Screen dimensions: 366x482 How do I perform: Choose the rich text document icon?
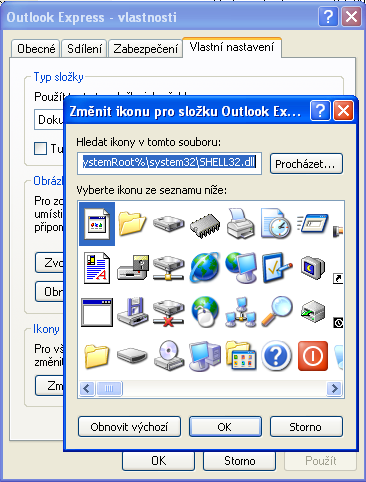[97, 268]
